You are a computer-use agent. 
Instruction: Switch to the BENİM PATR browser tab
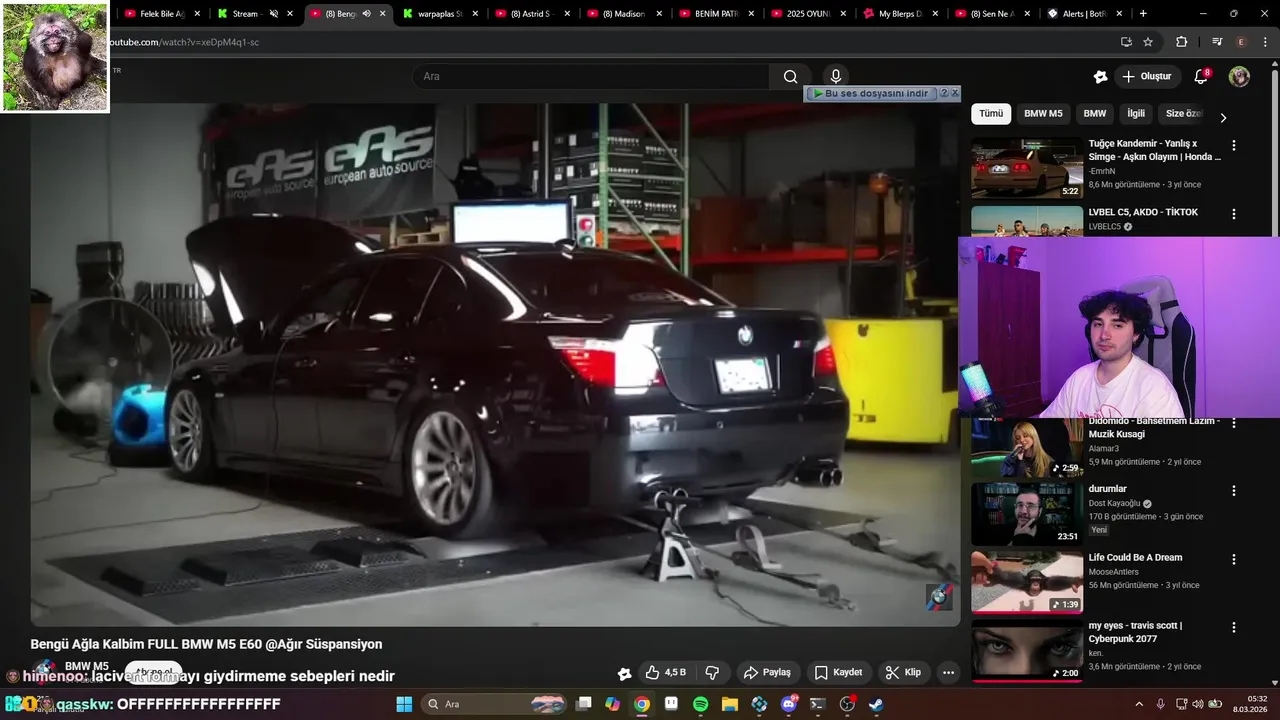[x=715, y=14]
